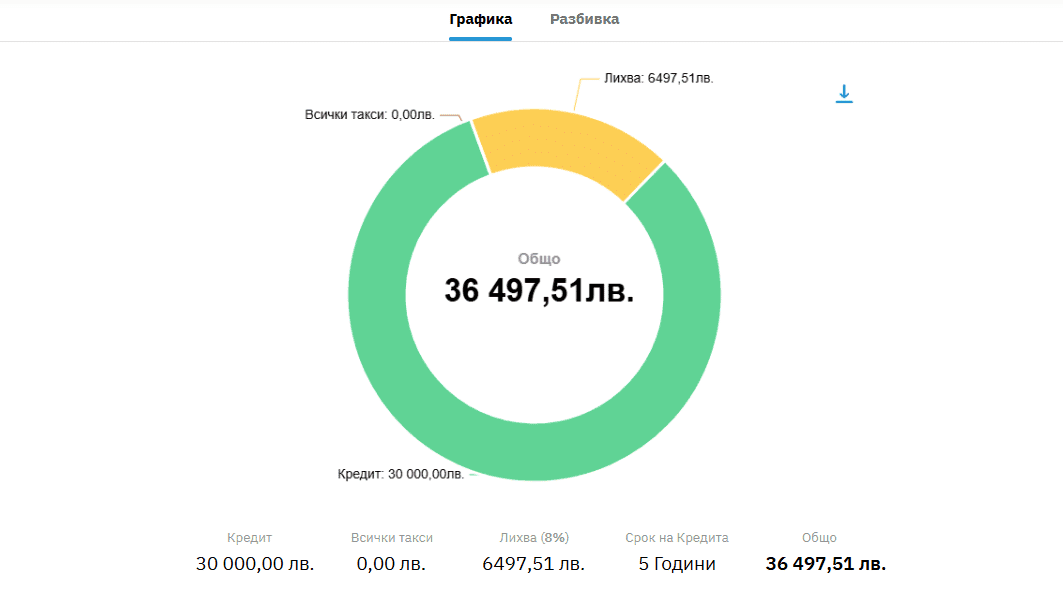Select the 30 000,00 лв. summary value

pos(255,564)
